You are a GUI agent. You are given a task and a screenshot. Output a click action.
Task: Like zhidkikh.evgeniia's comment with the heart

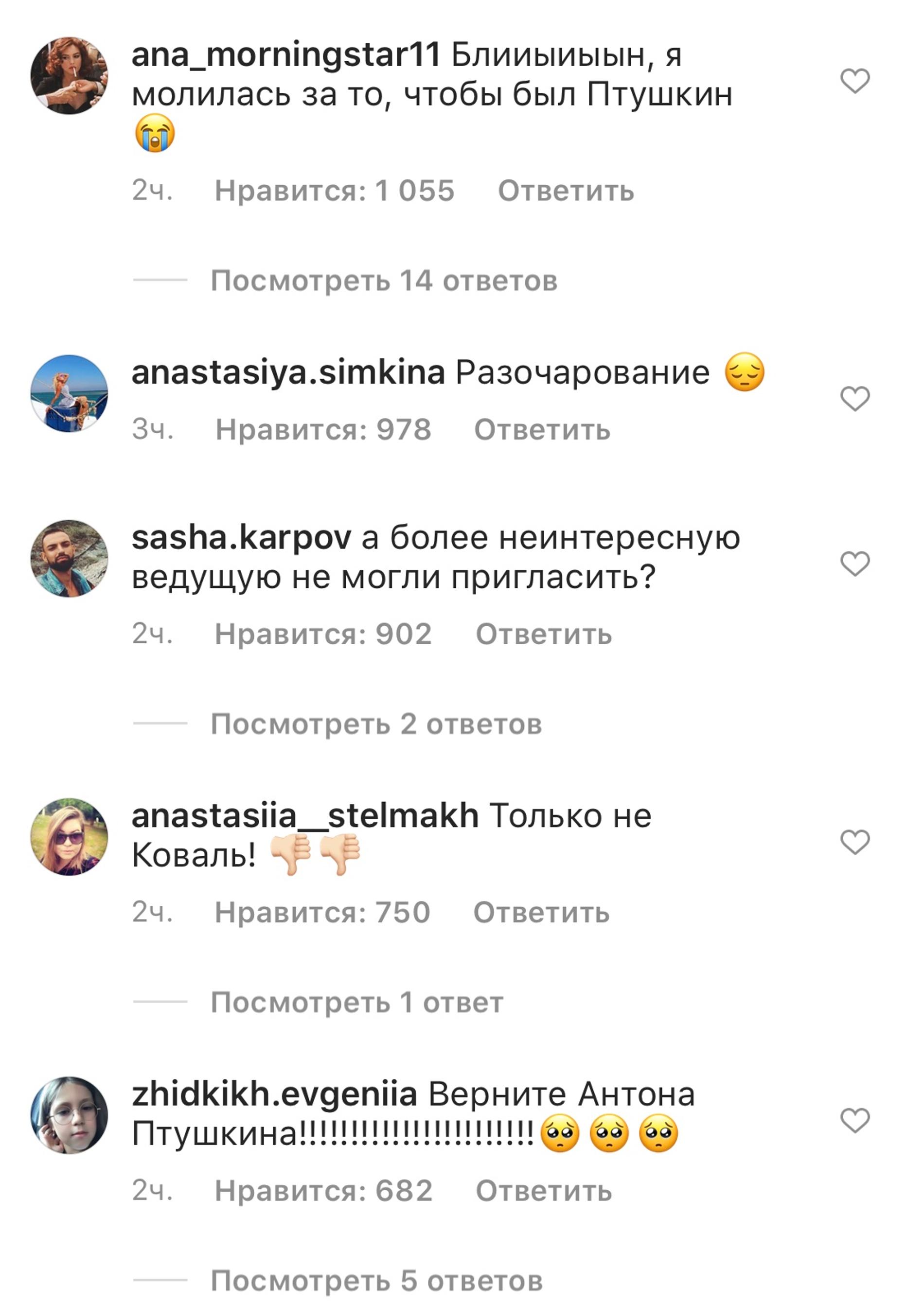(x=854, y=1120)
